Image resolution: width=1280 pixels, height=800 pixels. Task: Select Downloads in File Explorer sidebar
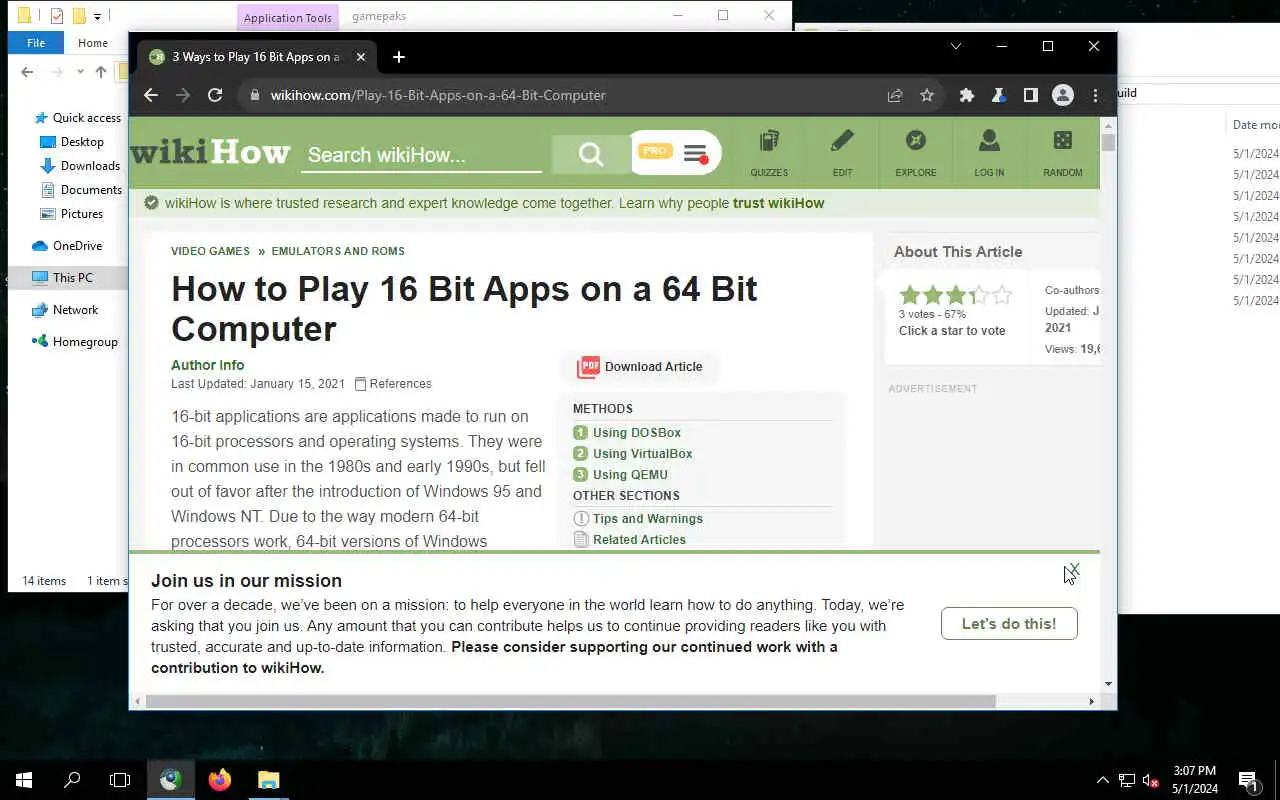coord(90,166)
